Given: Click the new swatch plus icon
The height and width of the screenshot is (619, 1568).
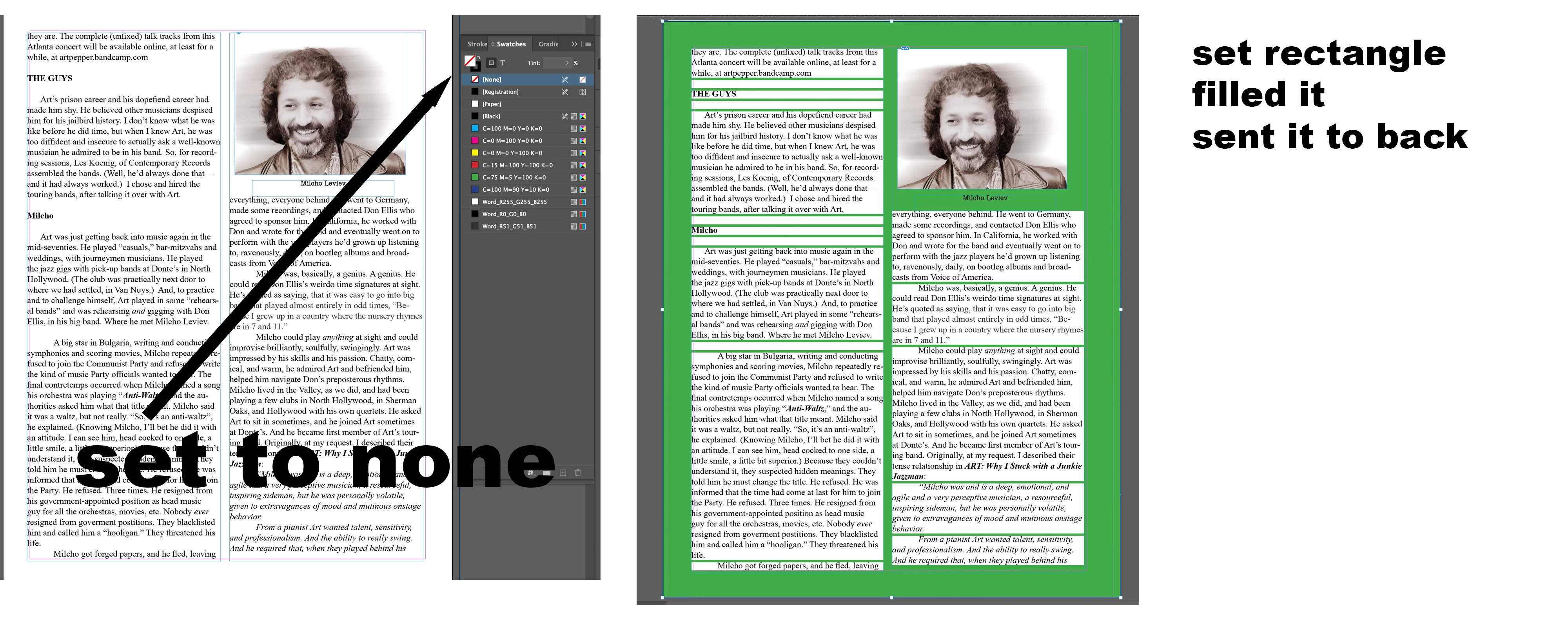Looking at the screenshot, I should (x=563, y=473).
